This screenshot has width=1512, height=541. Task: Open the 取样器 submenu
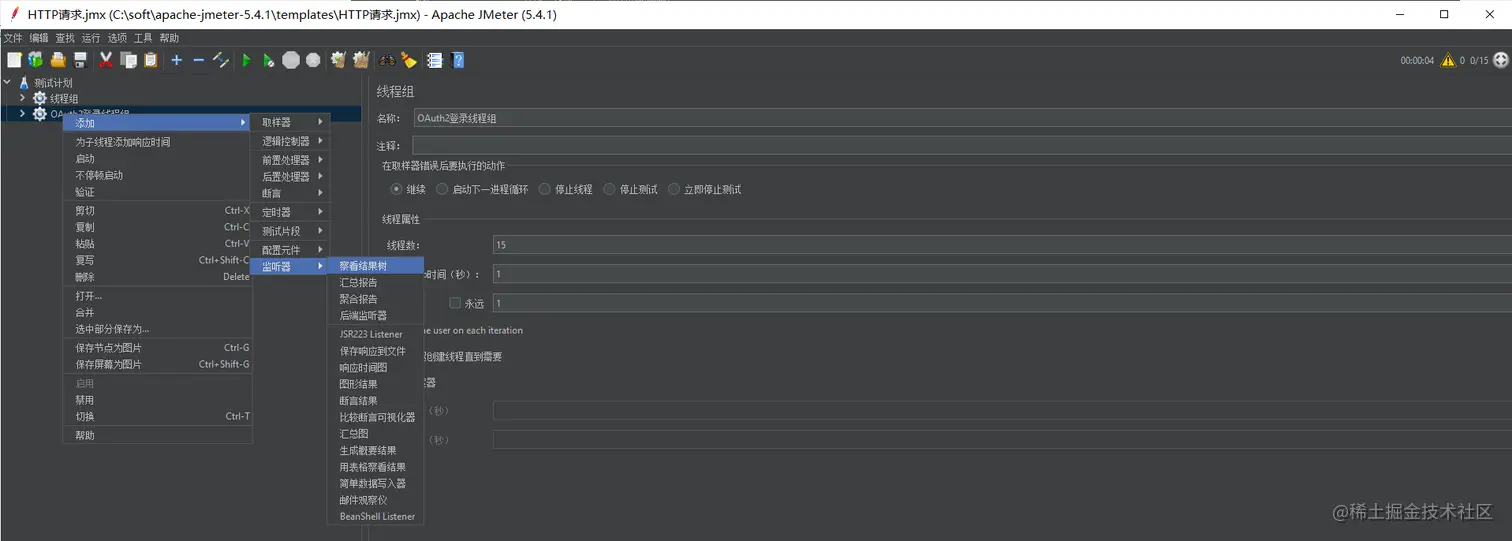tap(290, 122)
